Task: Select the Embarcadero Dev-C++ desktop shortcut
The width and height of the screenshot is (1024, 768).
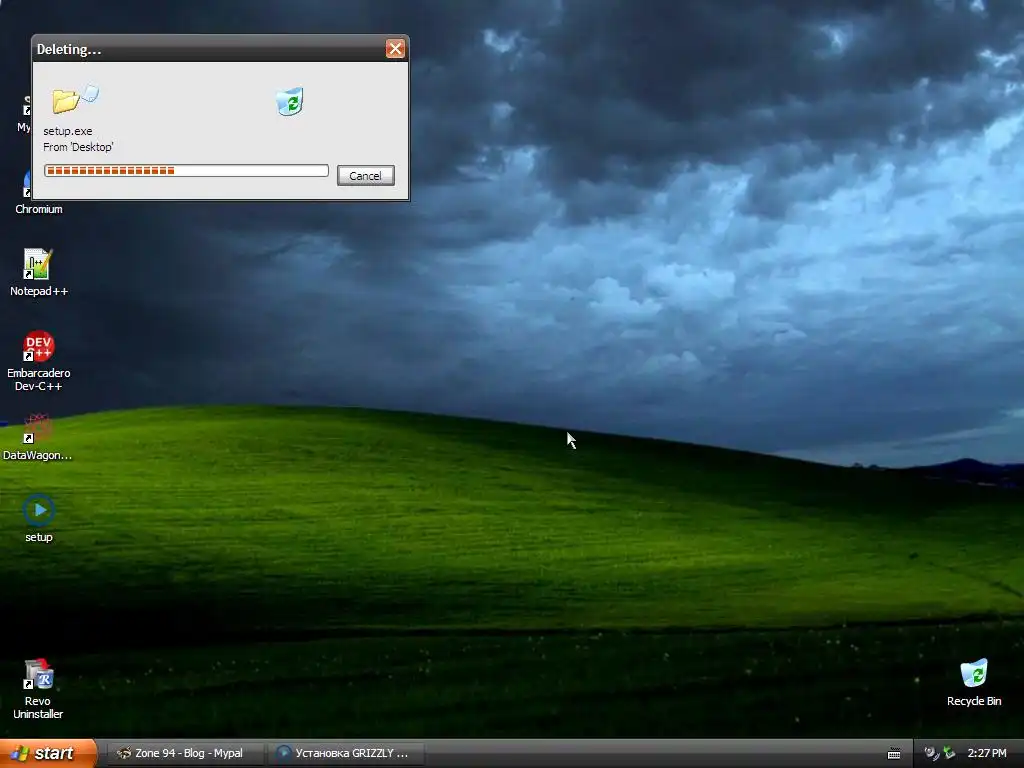Action: (x=39, y=360)
